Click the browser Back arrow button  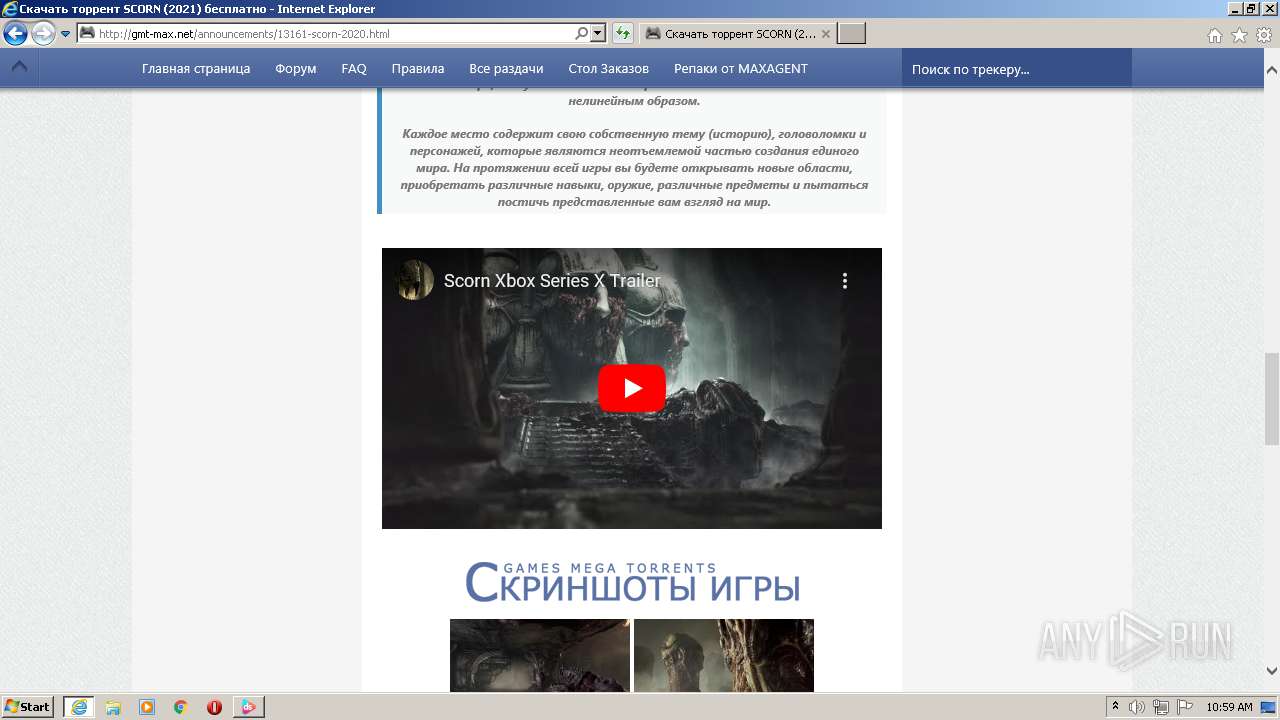tap(15, 34)
